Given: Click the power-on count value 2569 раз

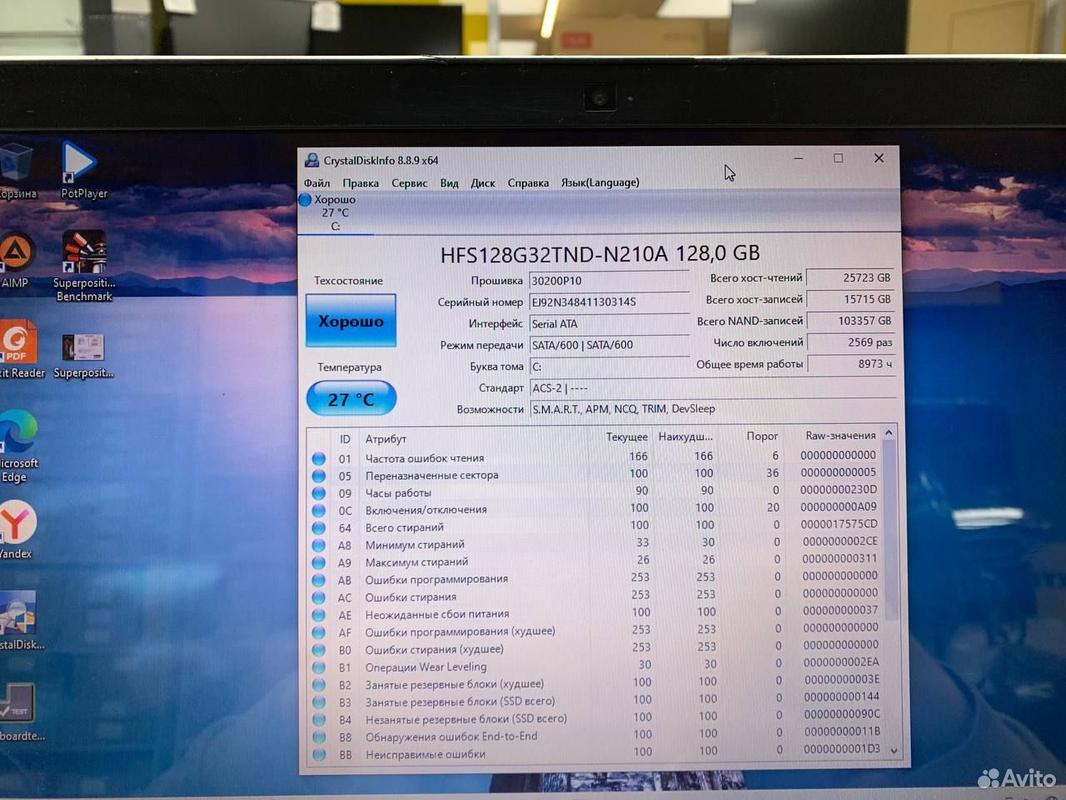Looking at the screenshot, I should coord(850,343).
